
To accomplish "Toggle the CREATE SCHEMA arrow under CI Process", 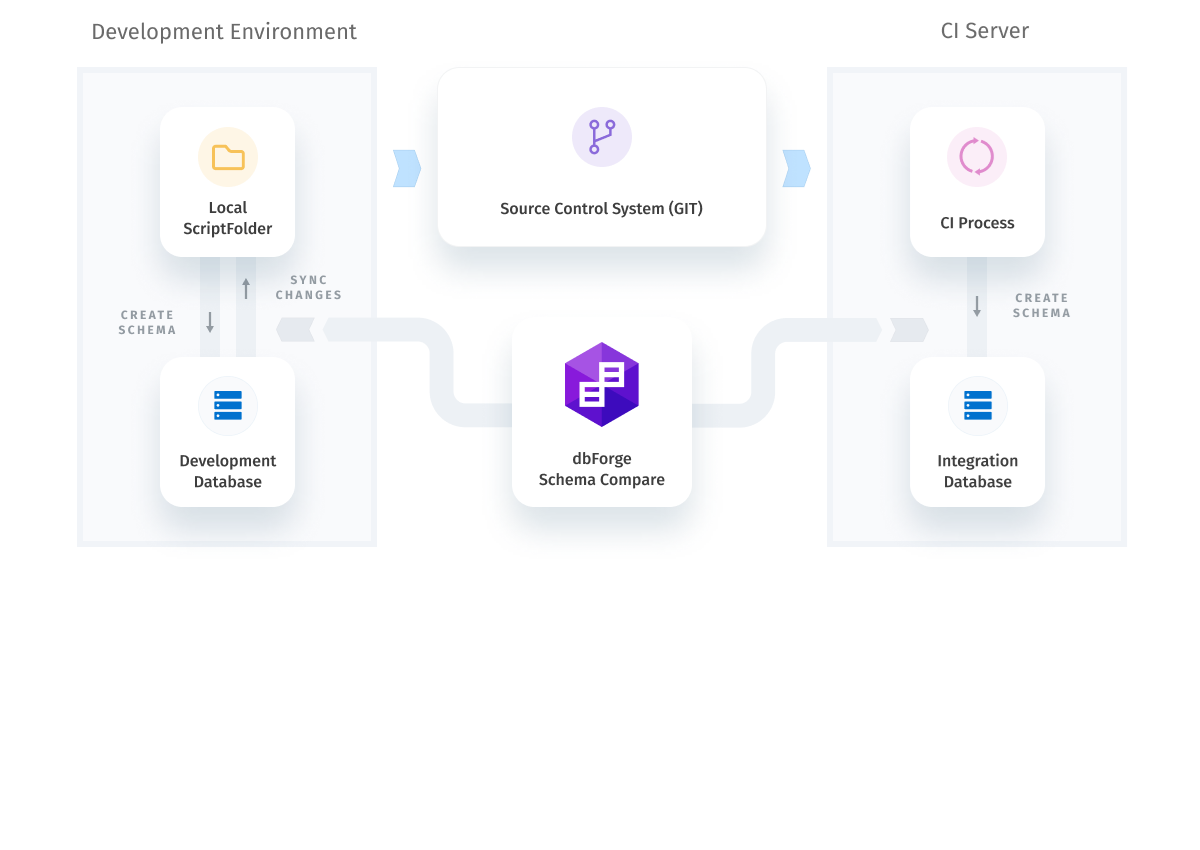I will coord(977,307).
